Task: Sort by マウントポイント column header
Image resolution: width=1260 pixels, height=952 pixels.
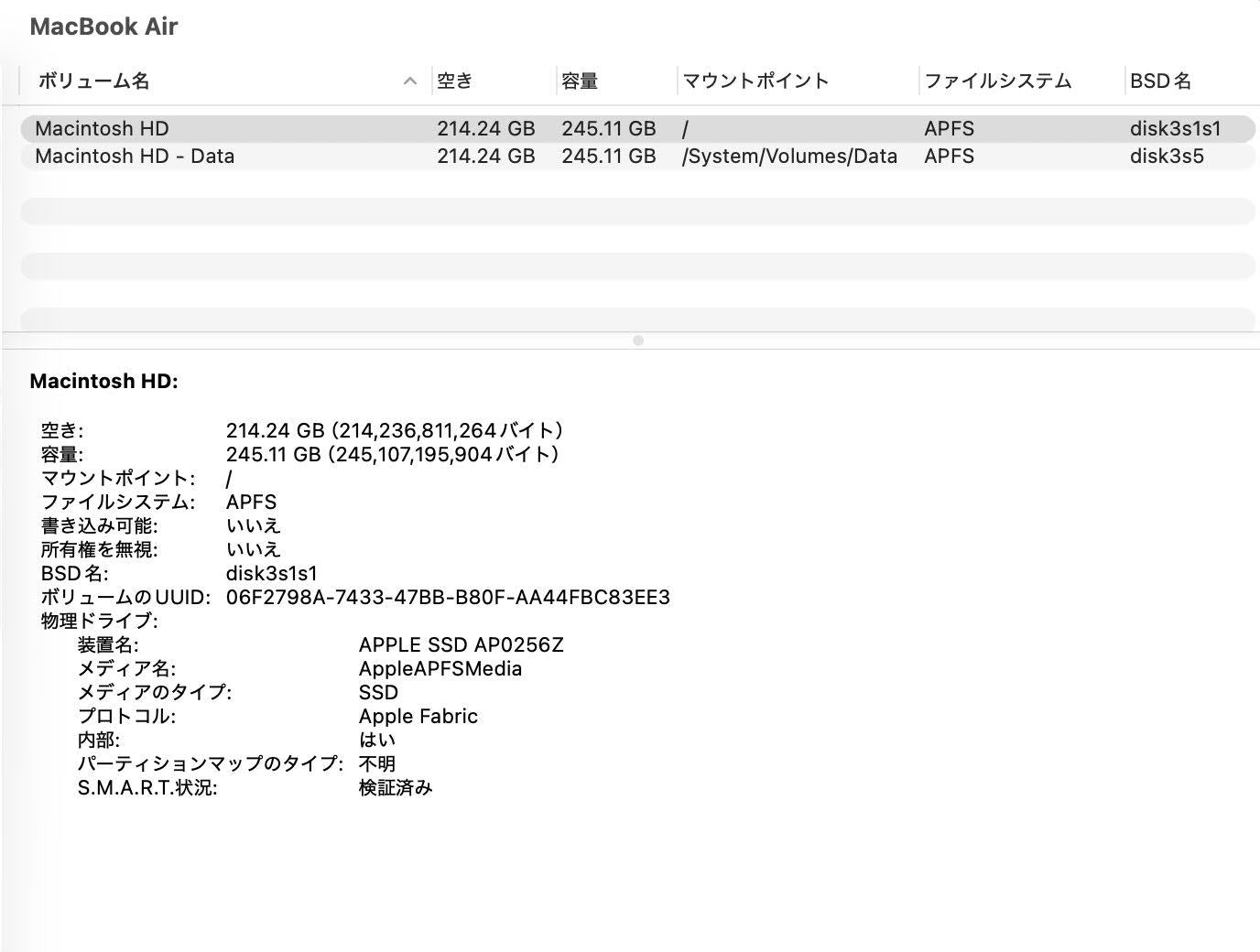Action: pos(755,81)
